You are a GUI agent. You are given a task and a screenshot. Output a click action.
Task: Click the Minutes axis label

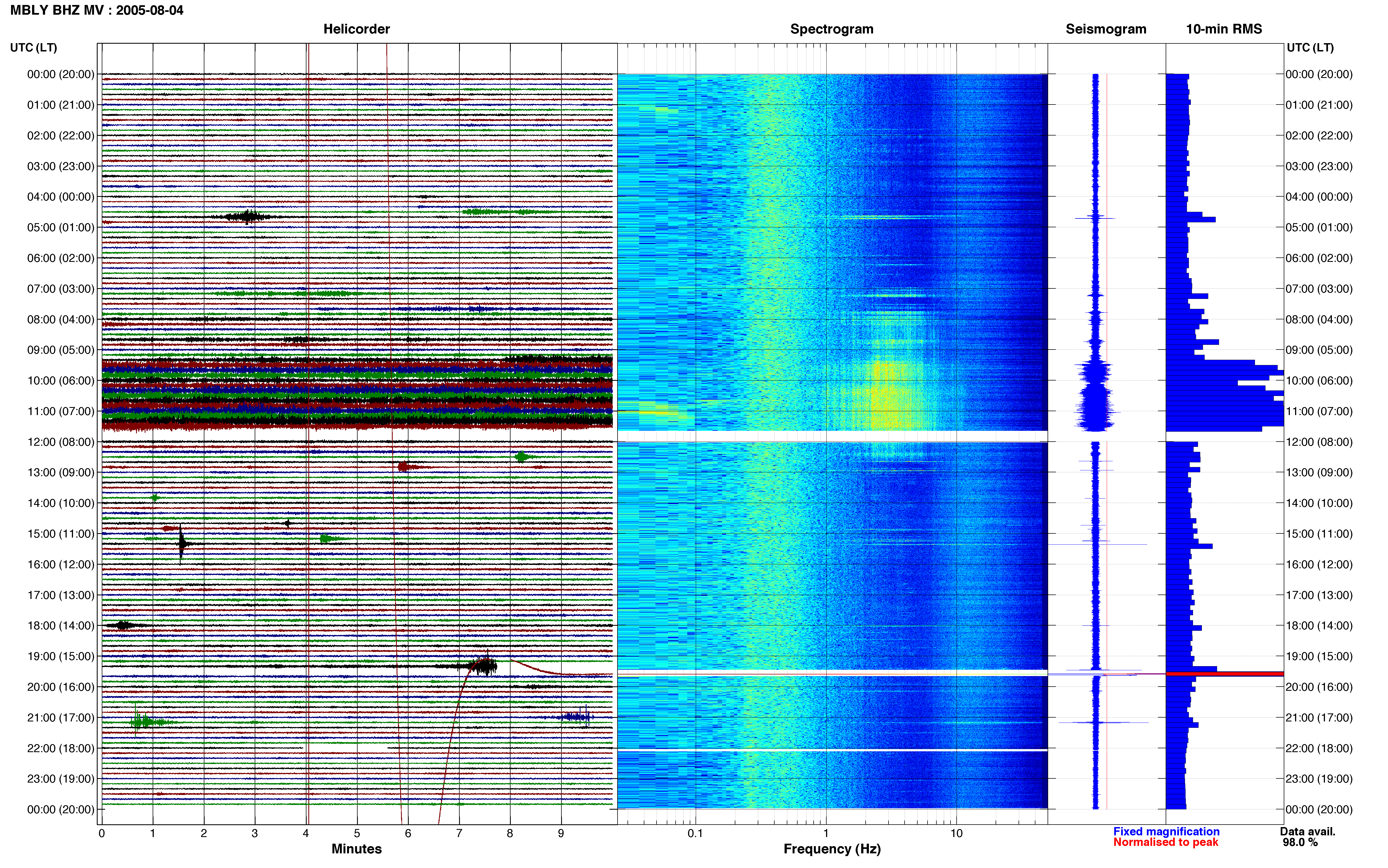coord(356,848)
